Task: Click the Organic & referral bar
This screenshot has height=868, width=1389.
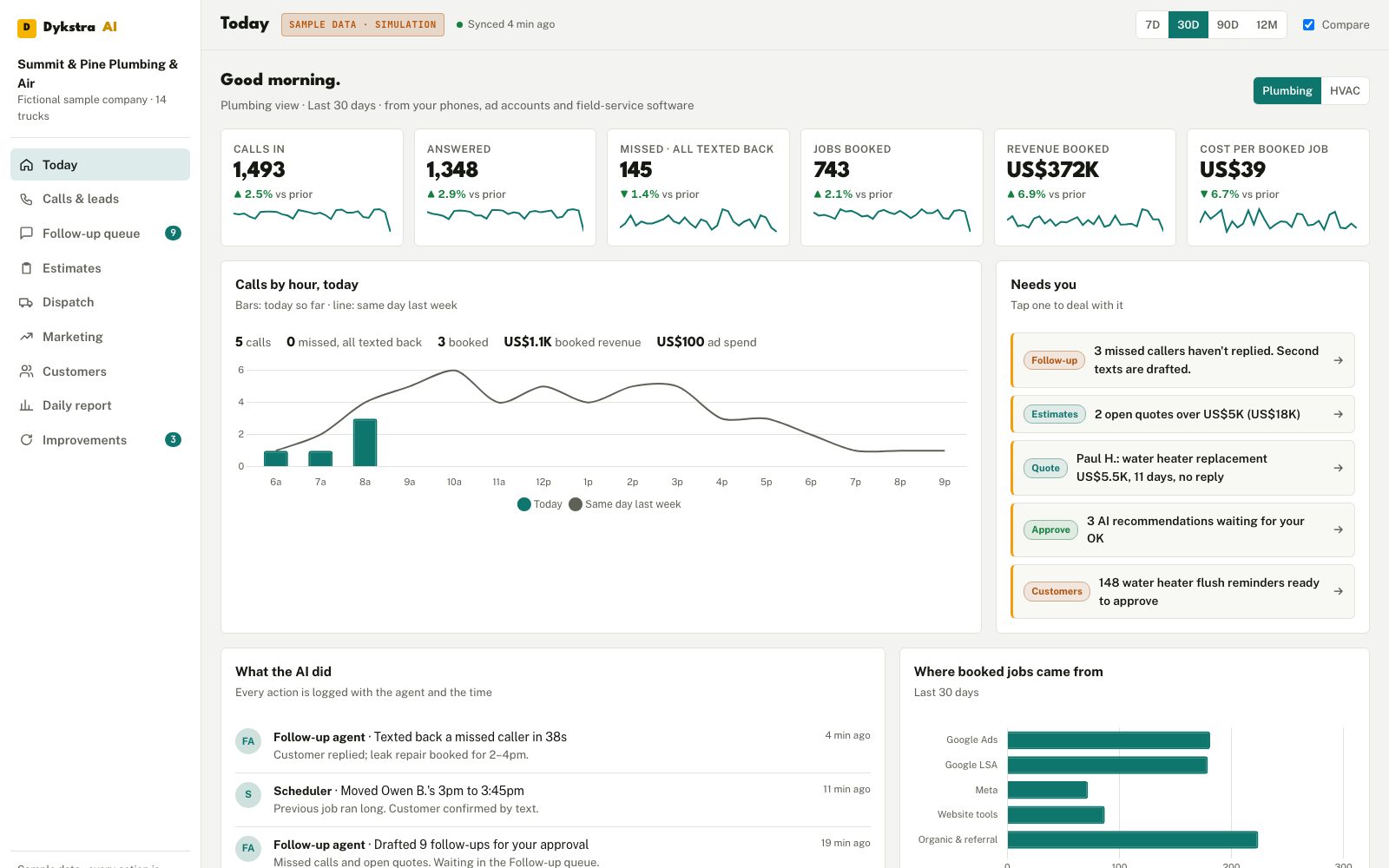Action: click(x=1133, y=839)
